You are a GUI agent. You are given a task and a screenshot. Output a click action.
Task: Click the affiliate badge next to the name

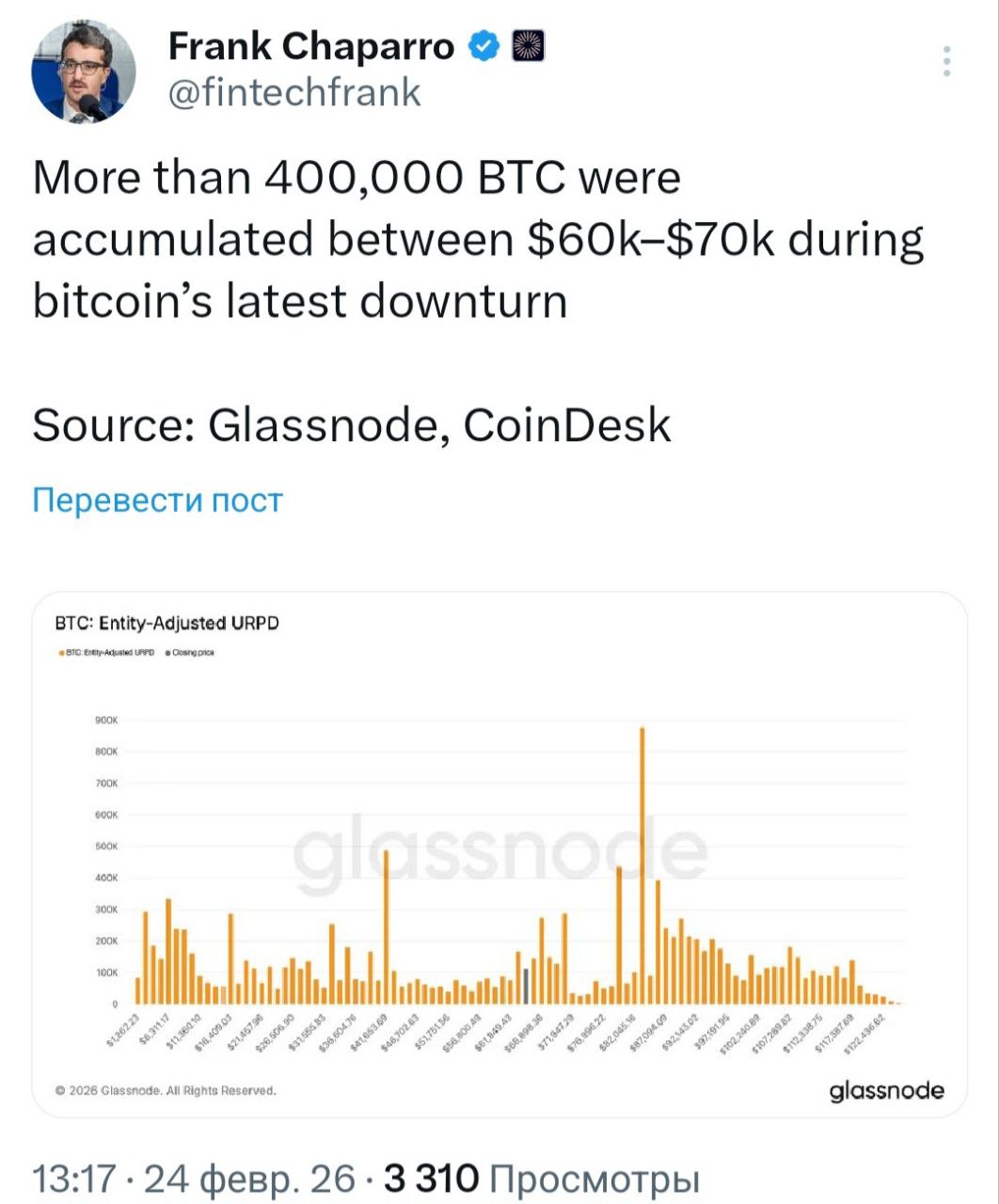(x=528, y=45)
